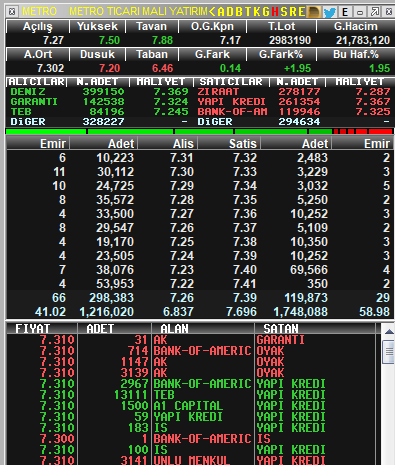The image size is (395, 465).
Task: Click the Açılış column header
Action: 38,26
